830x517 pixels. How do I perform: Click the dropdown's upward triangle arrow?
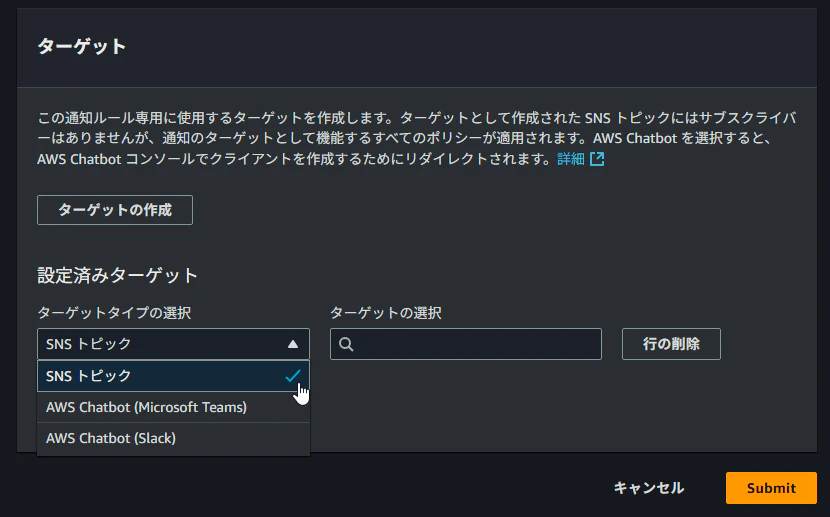[x=293, y=344]
